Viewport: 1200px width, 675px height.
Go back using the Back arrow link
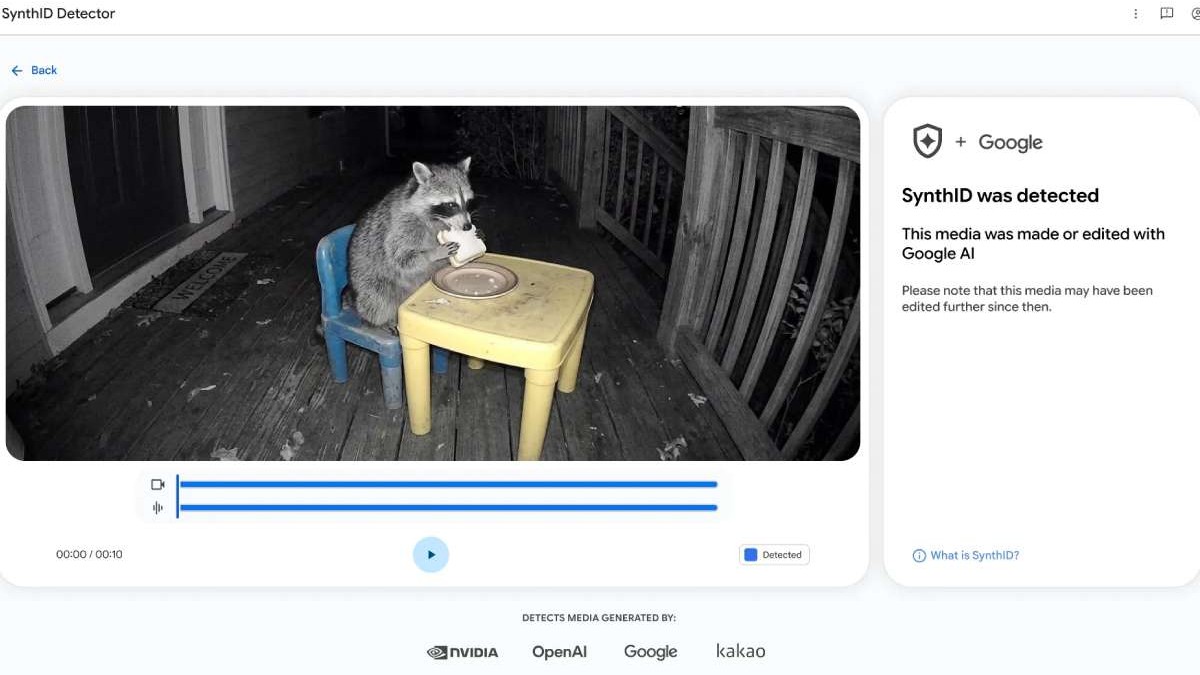34,70
